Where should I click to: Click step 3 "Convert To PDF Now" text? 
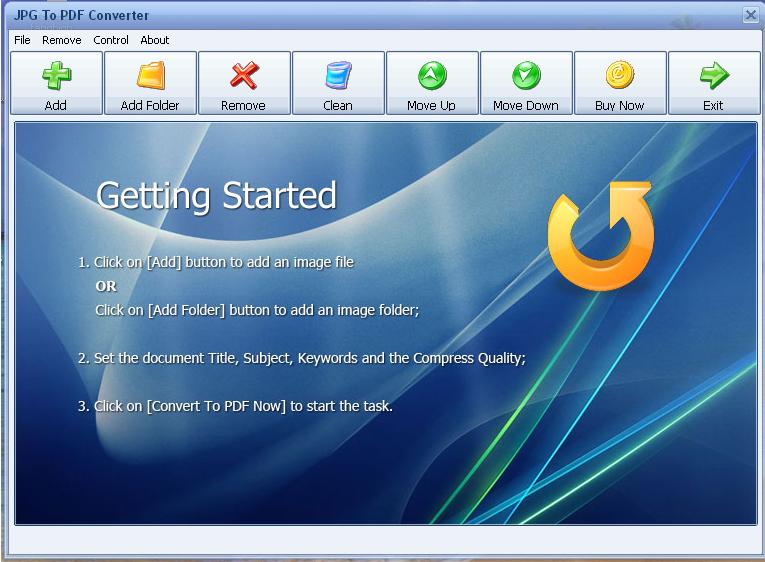click(x=235, y=406)
